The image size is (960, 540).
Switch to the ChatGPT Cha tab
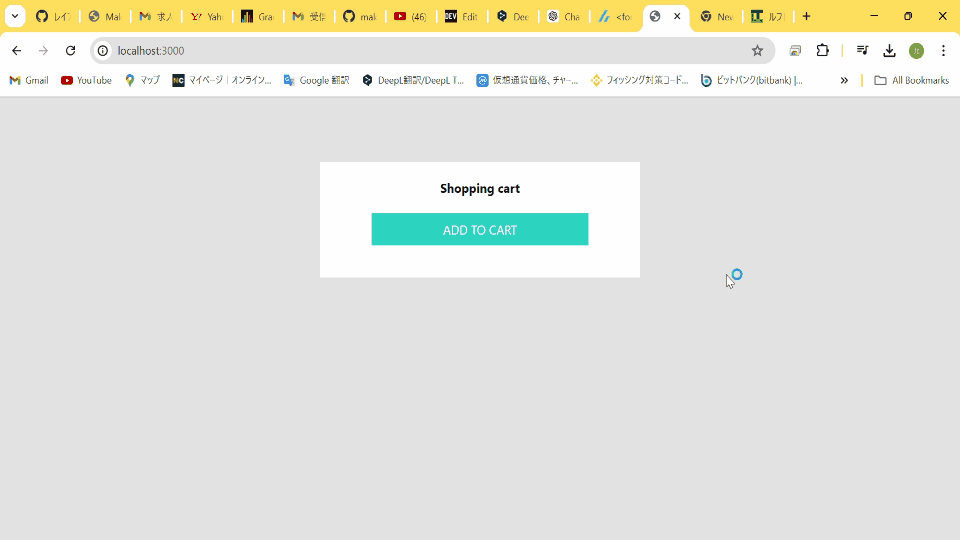coord(563,17)
